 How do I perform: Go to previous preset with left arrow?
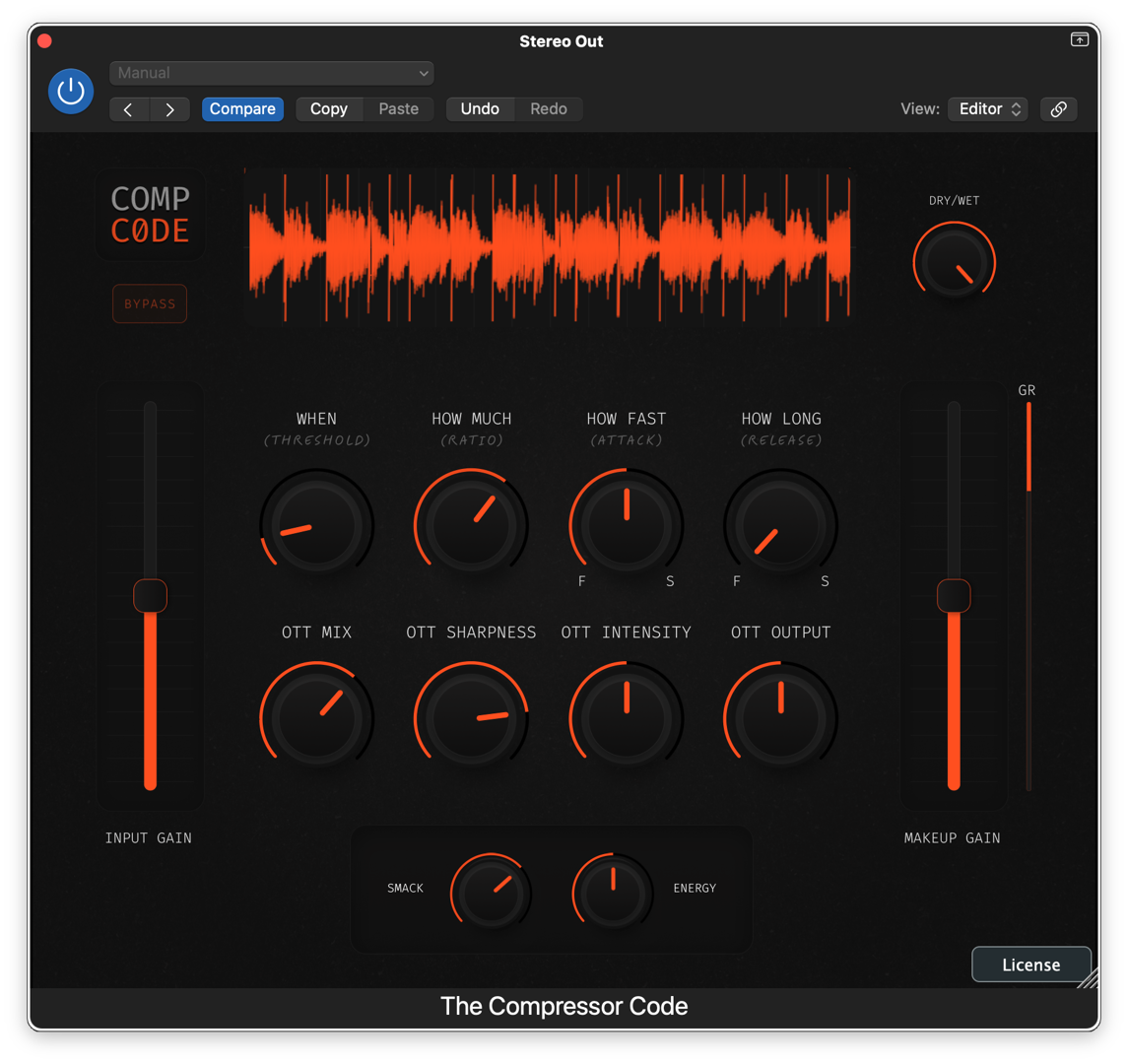[129, 109]
